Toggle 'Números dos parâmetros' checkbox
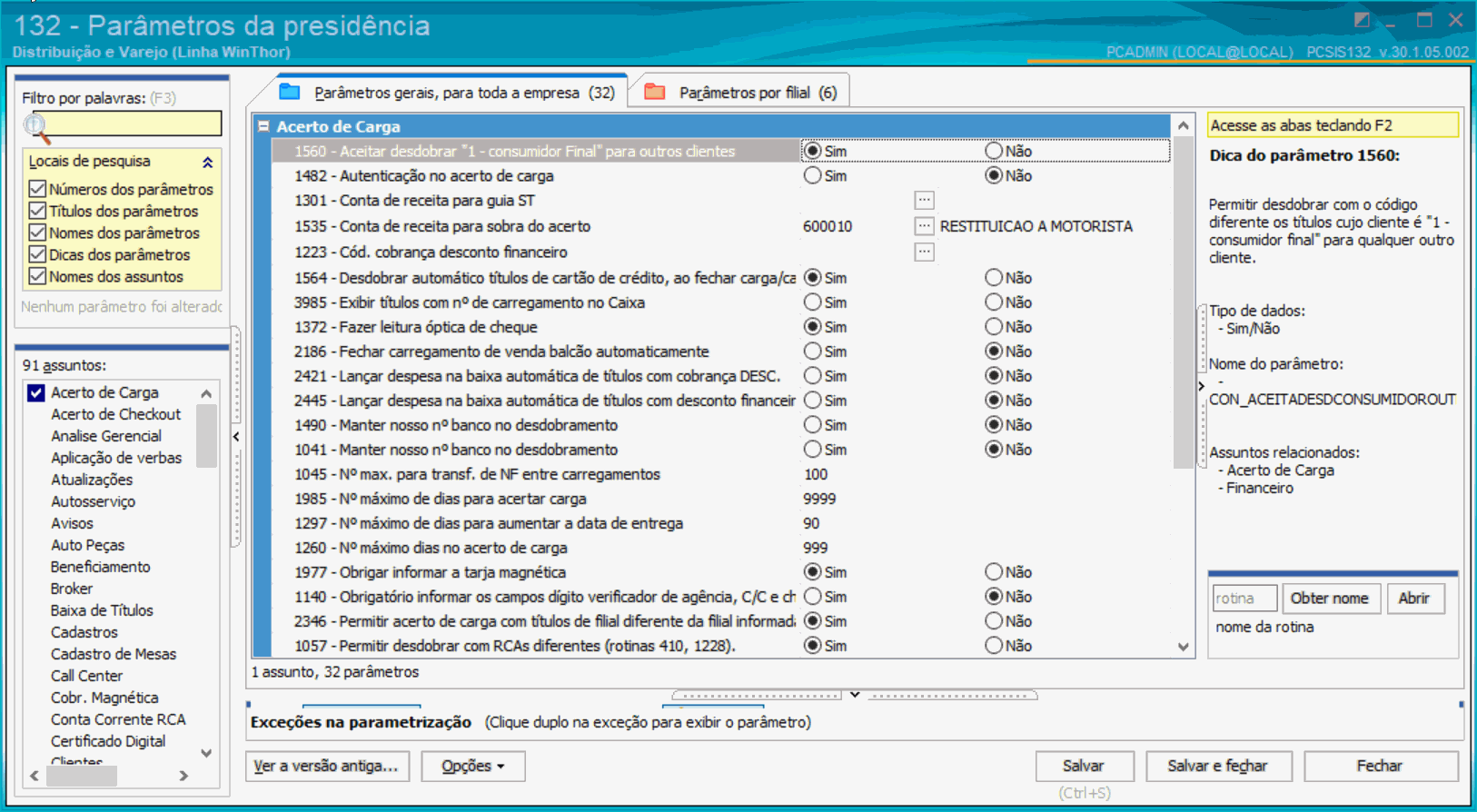 coord(37,189)
